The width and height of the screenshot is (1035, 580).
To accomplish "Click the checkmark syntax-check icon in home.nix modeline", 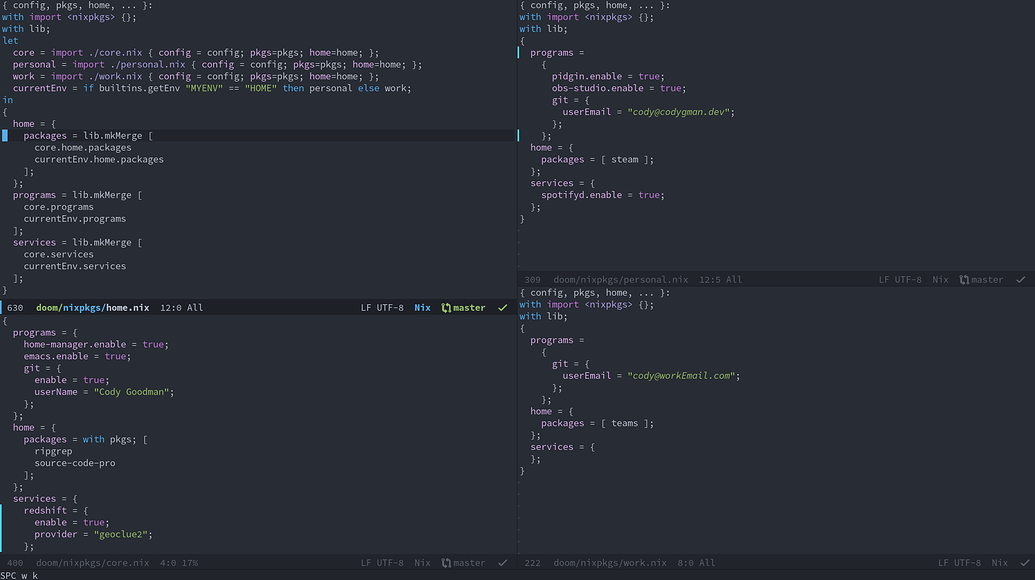I will (x=501, y=307).
